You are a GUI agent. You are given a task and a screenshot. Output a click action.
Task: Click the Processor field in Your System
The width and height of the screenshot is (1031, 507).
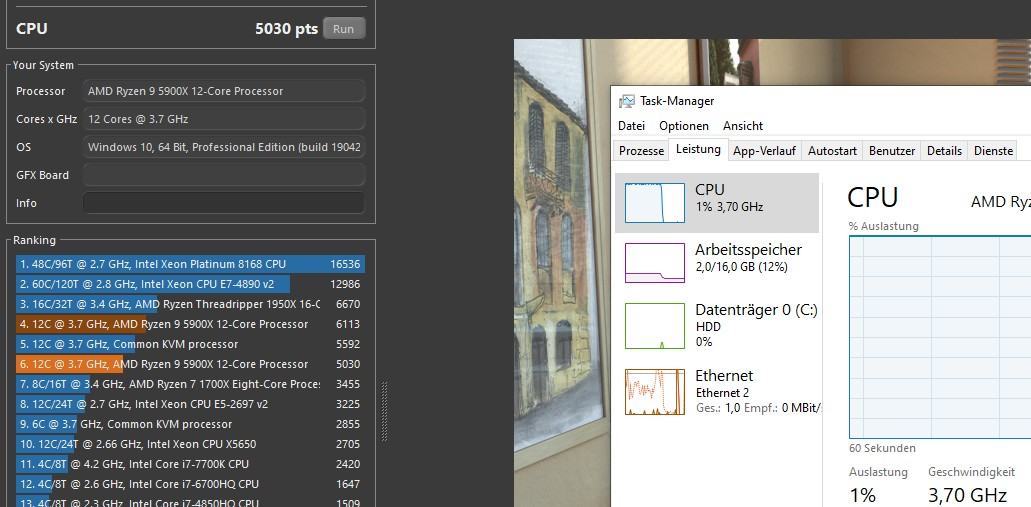coord(224,91)
